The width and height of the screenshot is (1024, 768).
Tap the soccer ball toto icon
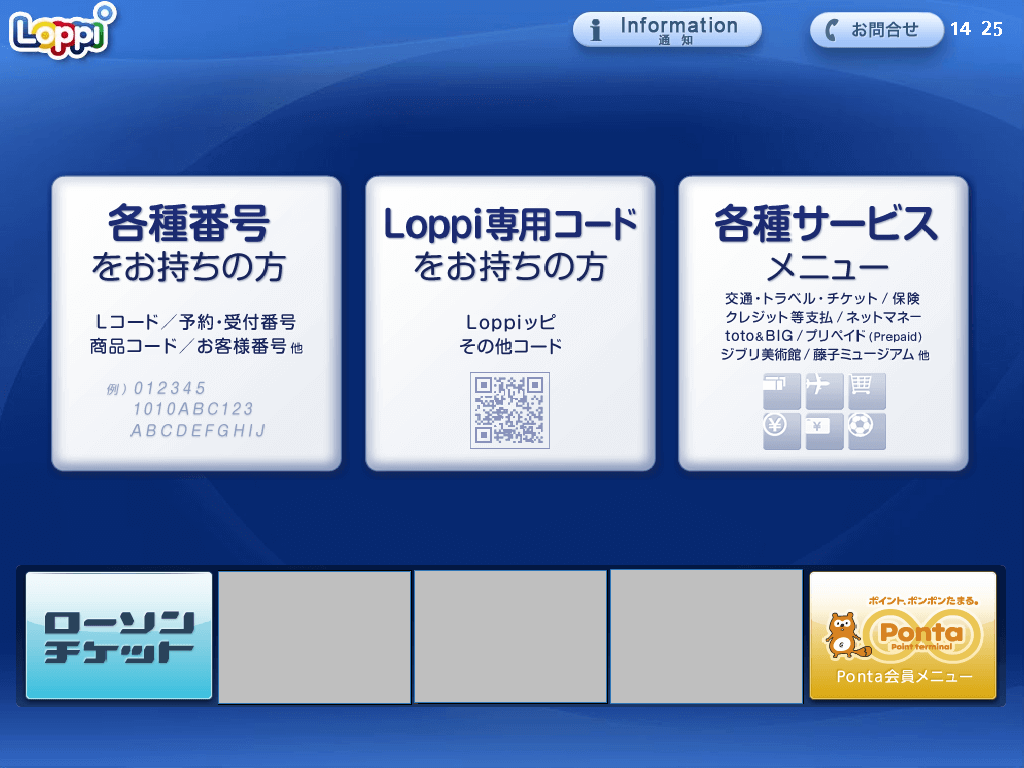coord(867,431)
